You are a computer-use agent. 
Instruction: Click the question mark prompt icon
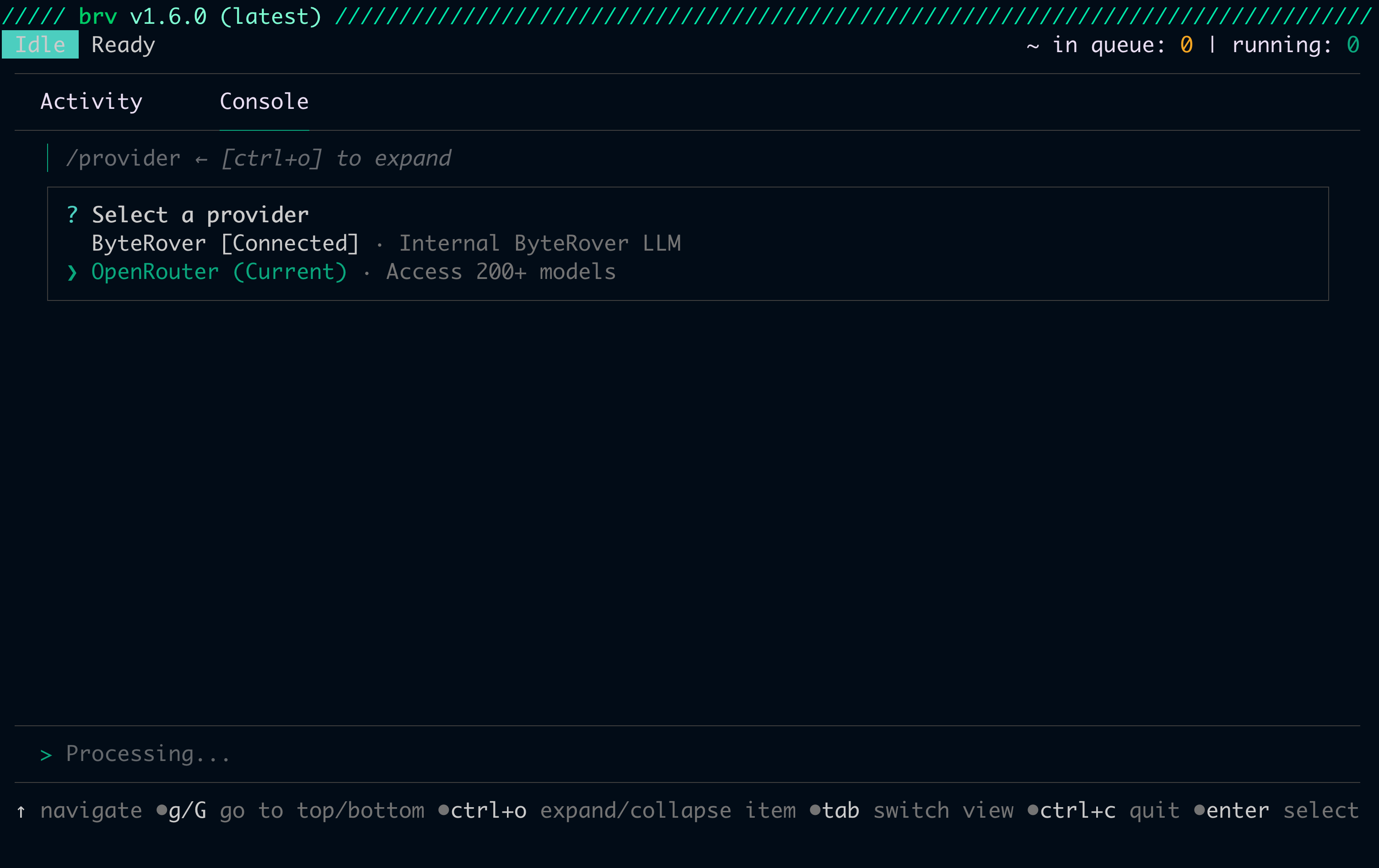(x=71, y=215)
